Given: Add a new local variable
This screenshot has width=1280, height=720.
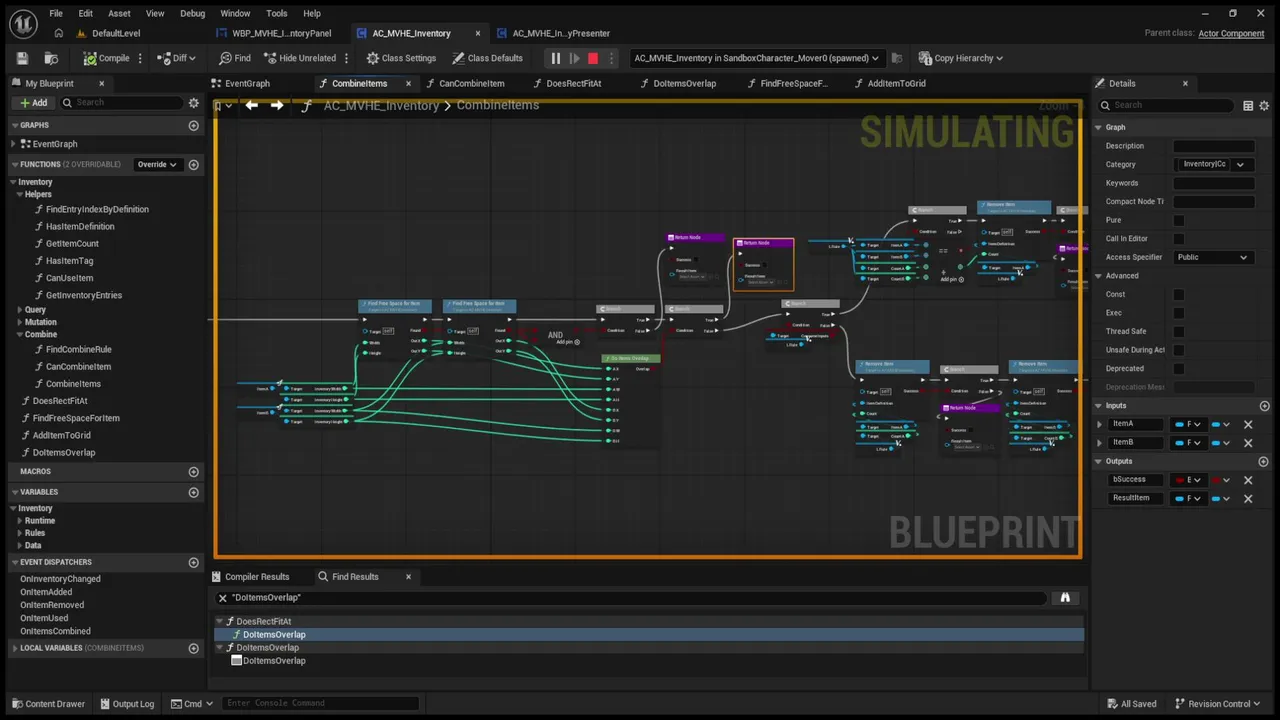Looking at the screenshot, I should click(194, 648).
